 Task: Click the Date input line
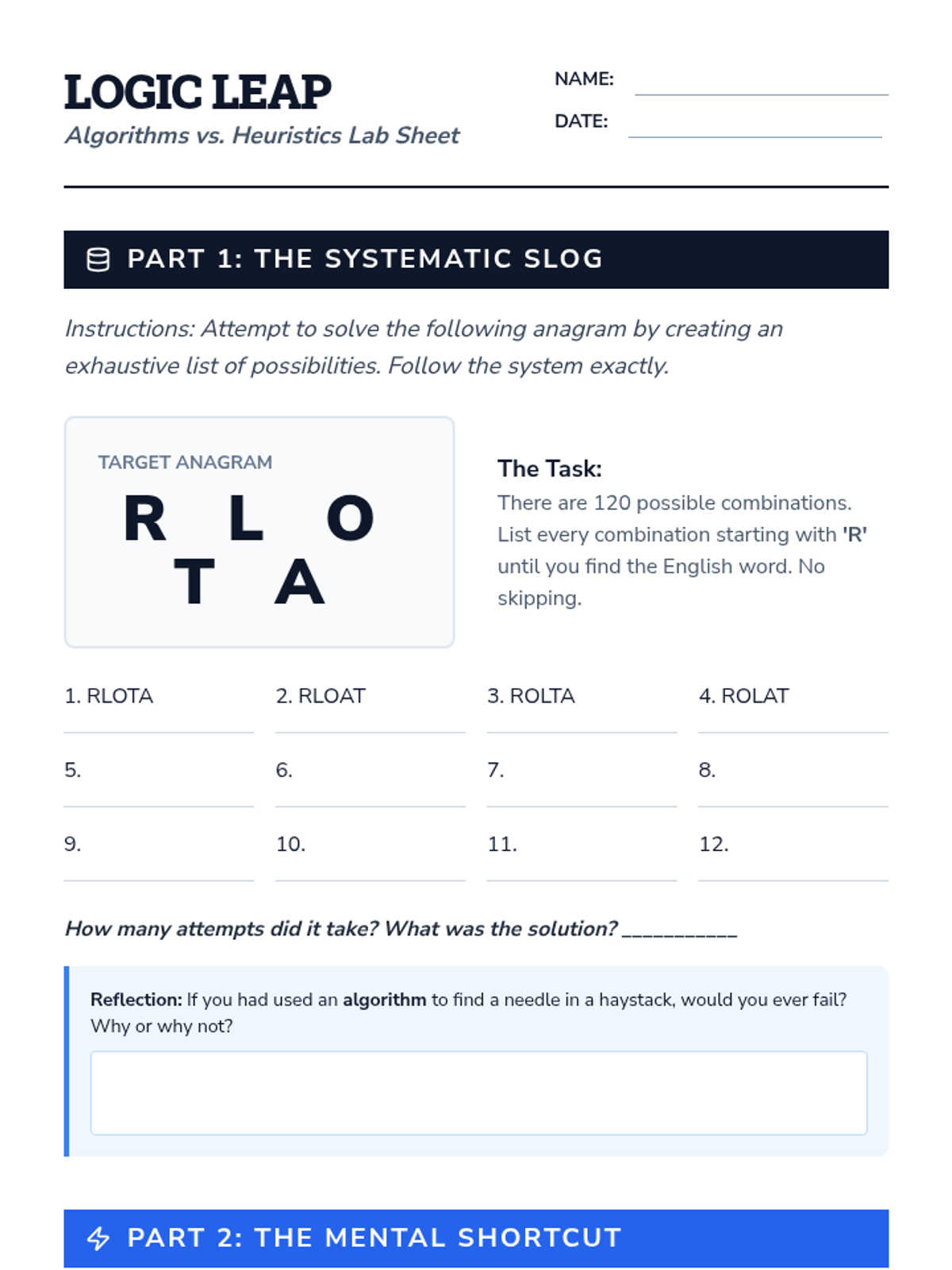pyautogui.click(x=754, y=125)
